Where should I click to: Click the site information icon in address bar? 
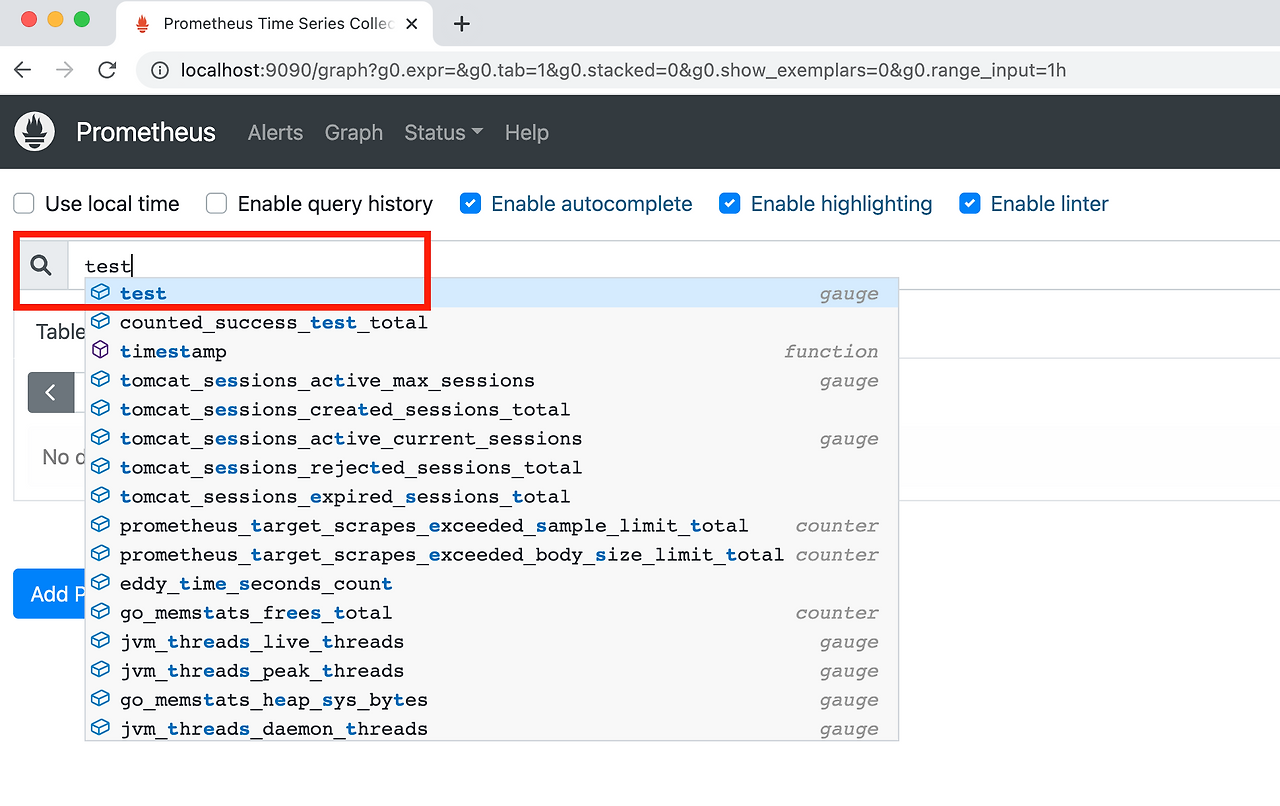click(x=158, y=70)
